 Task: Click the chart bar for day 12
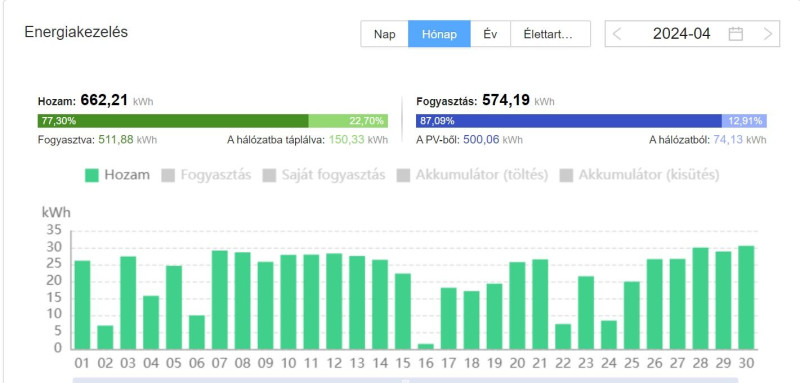(334, 301)
